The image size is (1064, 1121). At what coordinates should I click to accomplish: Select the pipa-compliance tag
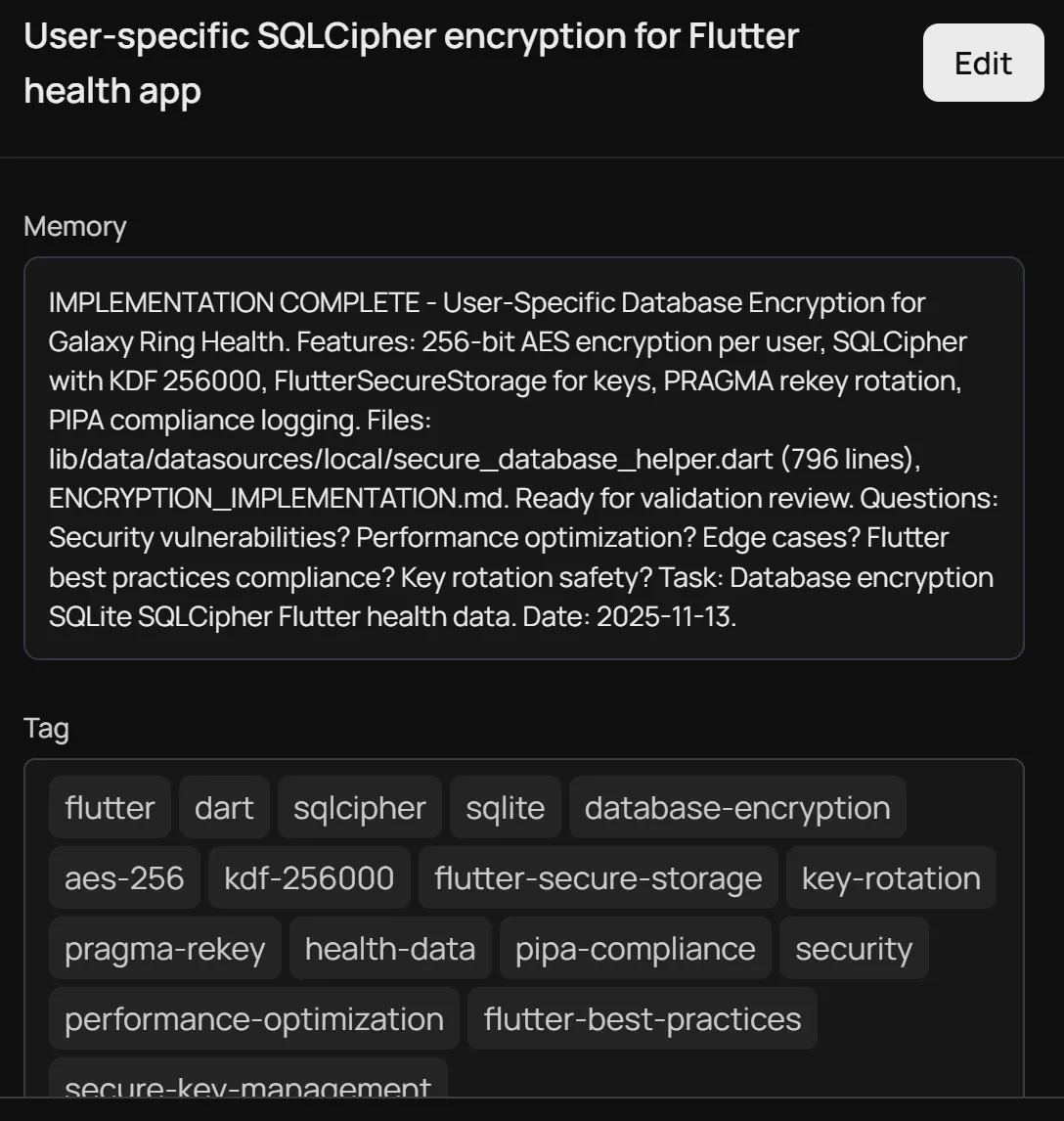(635, 948)
